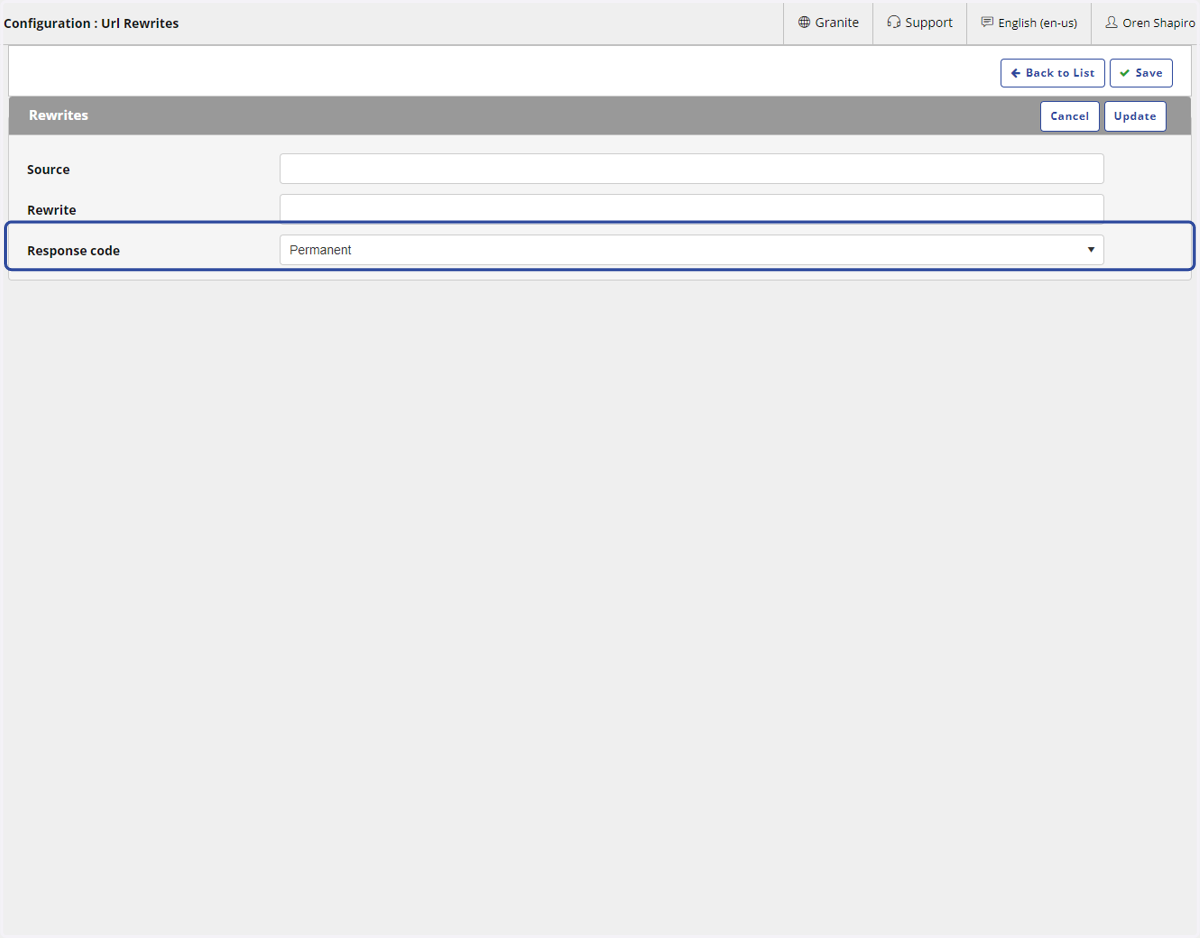Select the Rewrites section header
The image size is (1200, 938).
58,115
